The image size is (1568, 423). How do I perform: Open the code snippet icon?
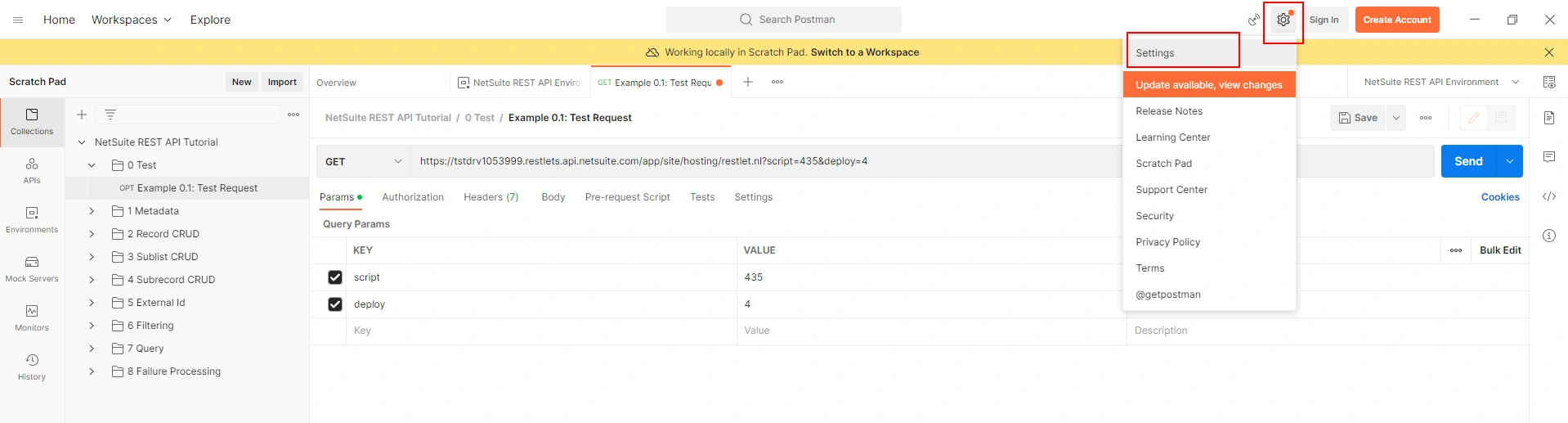click(1549, 196)
